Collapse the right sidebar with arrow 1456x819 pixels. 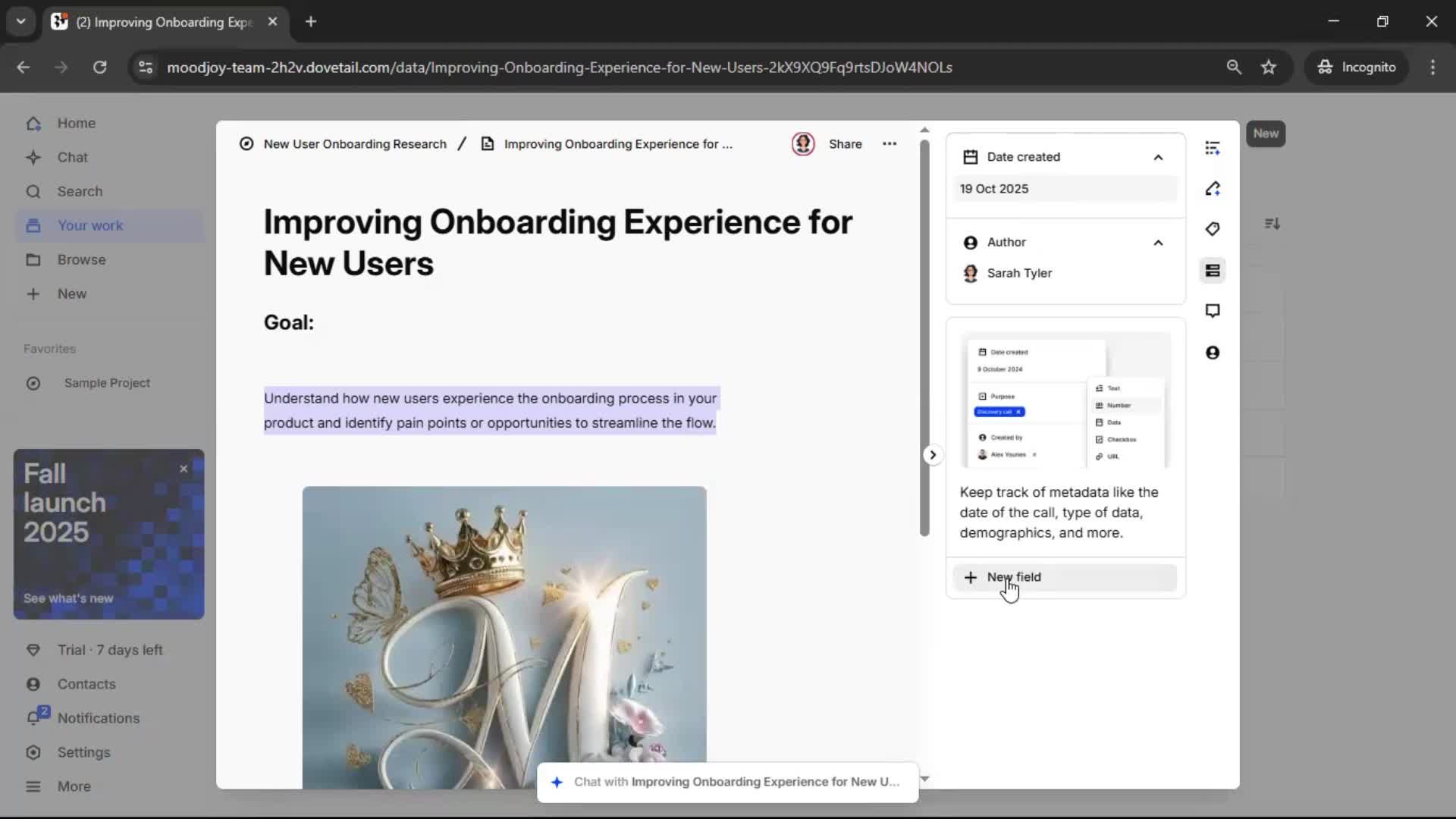coord(932,455)
